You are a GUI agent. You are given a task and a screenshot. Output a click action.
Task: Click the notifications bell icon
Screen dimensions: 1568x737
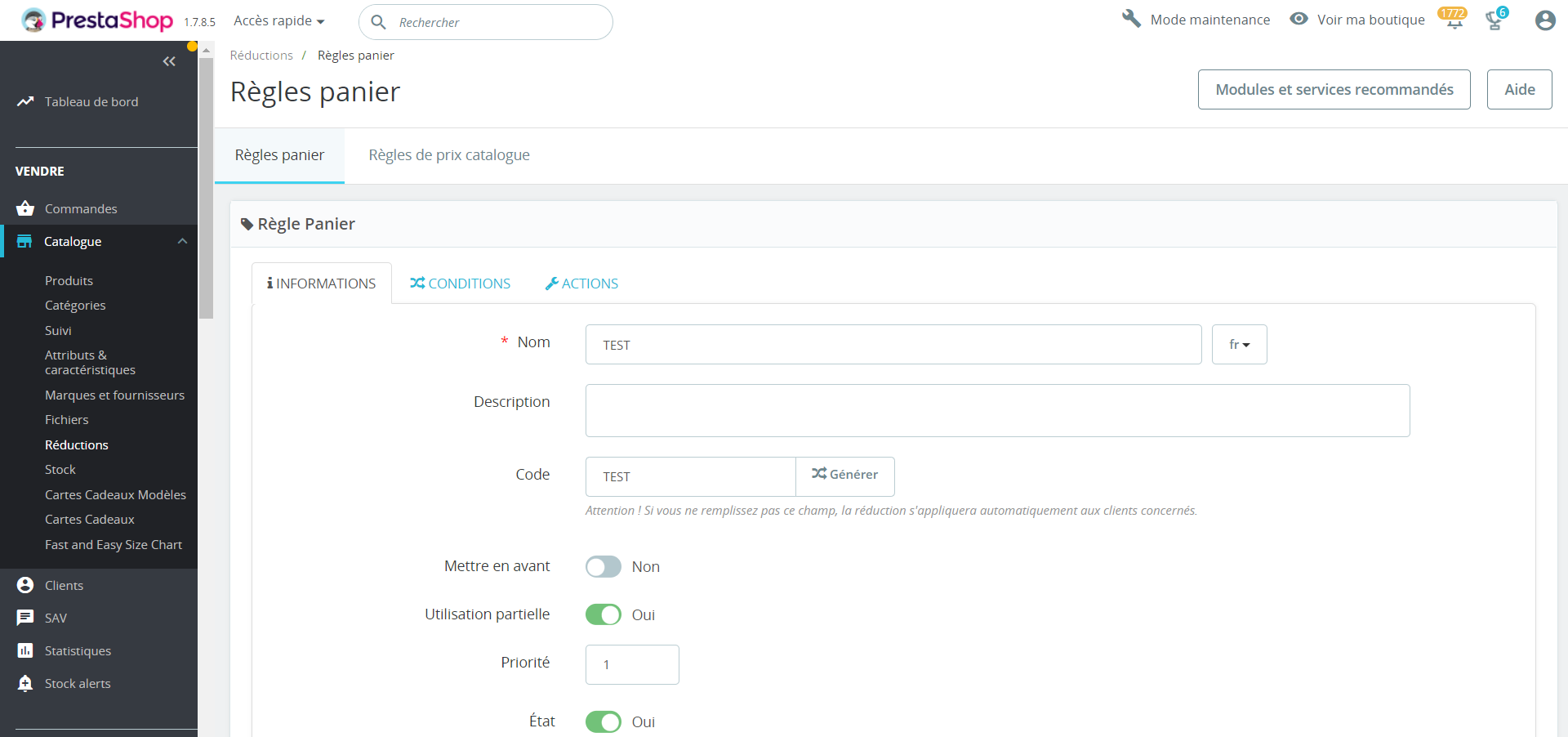(1454, 20)
